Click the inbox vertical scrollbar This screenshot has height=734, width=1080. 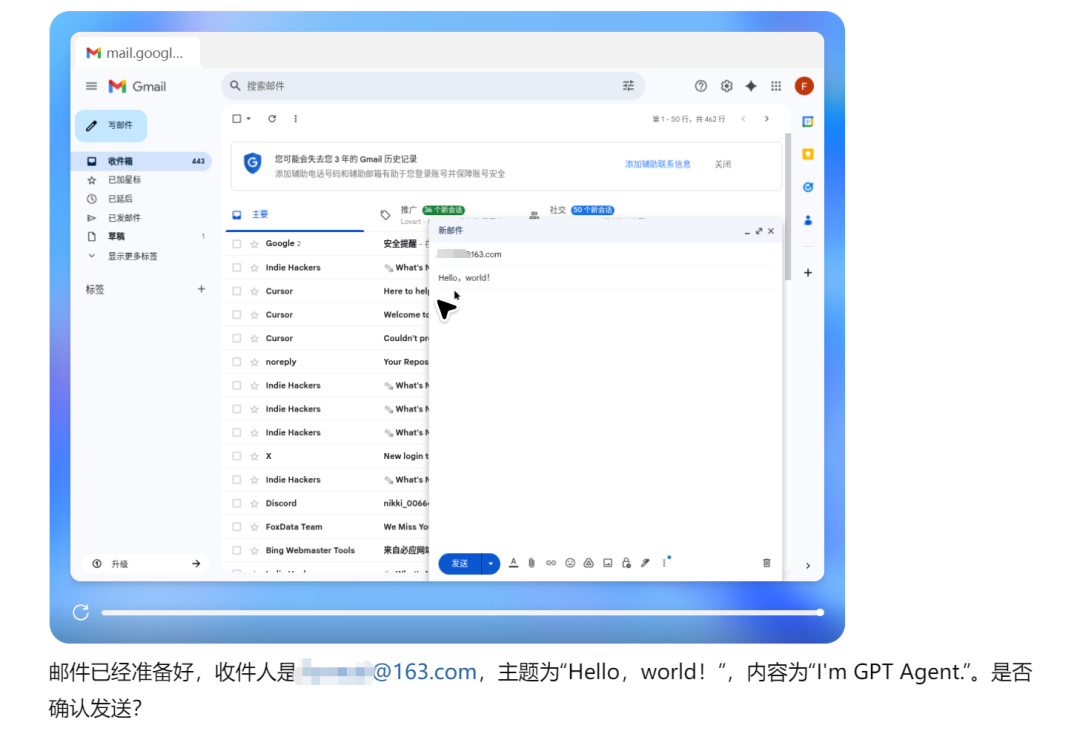(x=787, y=207)
